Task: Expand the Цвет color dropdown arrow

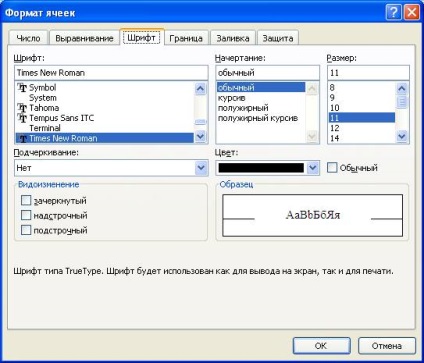Action: 313,168
